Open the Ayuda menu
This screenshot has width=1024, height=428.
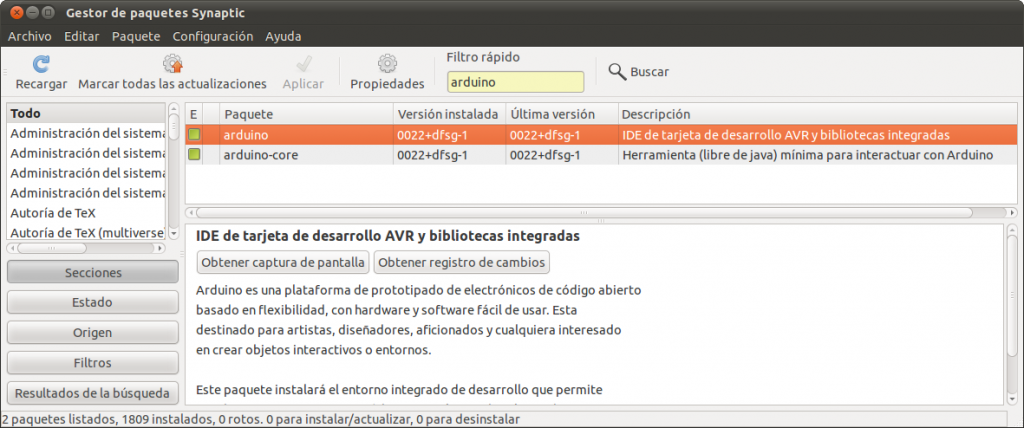(283, 37)
